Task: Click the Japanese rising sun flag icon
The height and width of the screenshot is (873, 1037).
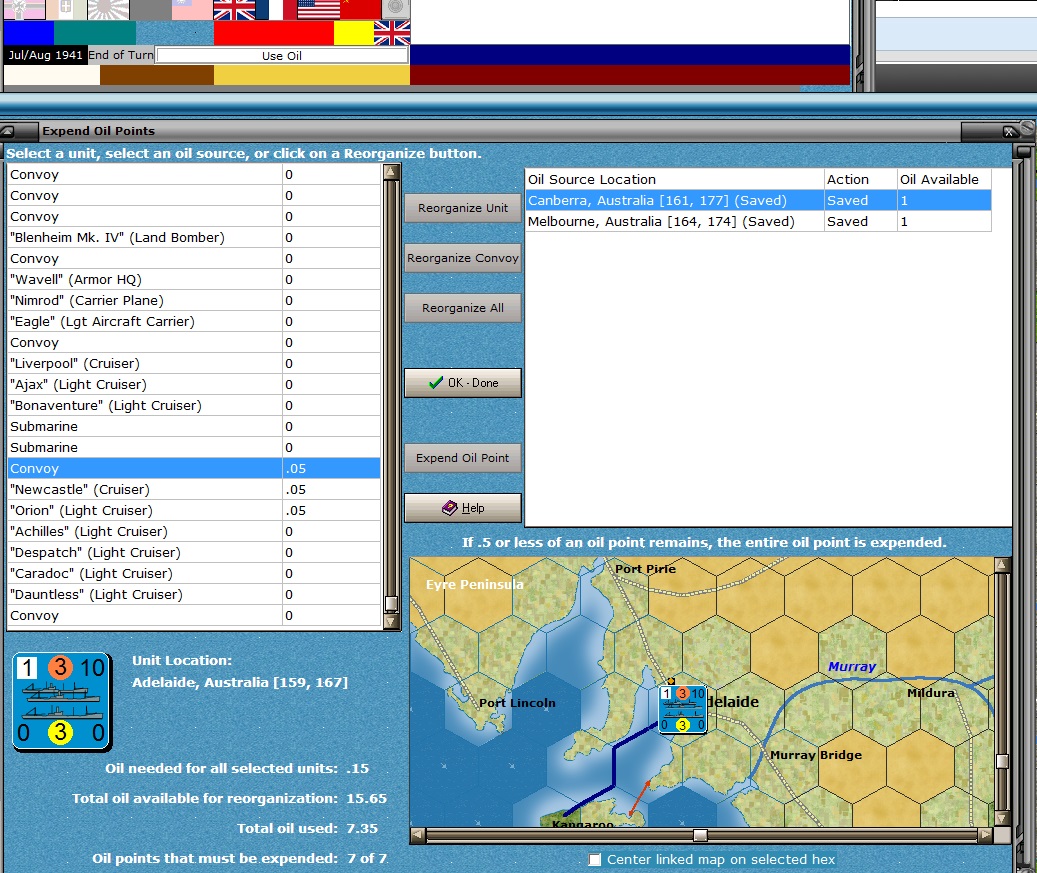Action: tap(109, 10)
